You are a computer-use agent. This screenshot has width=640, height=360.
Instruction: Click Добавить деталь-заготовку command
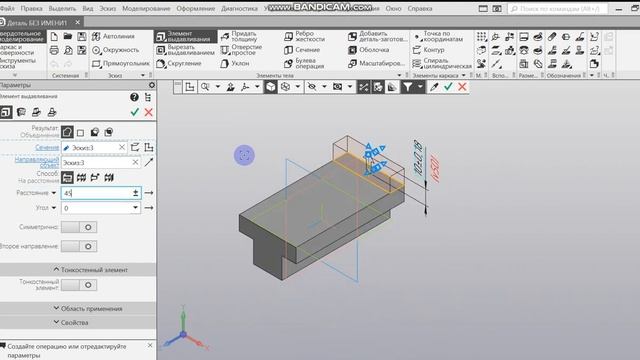pyautogui.click(x=378, y=36)
